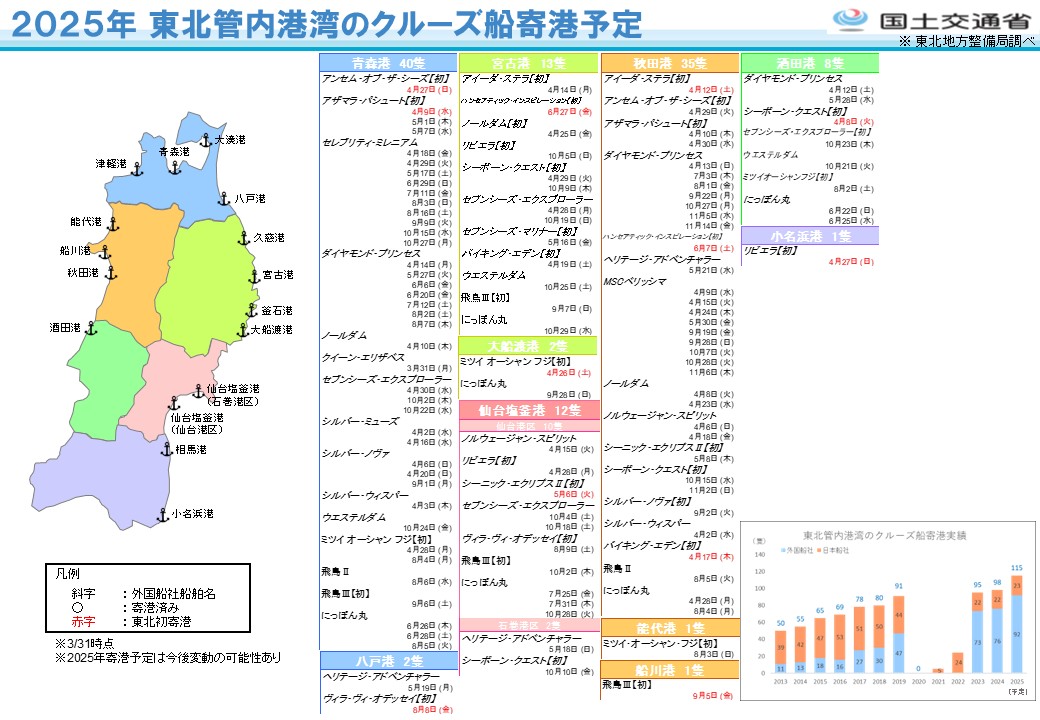Select the anchor icon next to 能代港 on the map
Viewport: 1040px width, 720px height.
click(113, 224)
